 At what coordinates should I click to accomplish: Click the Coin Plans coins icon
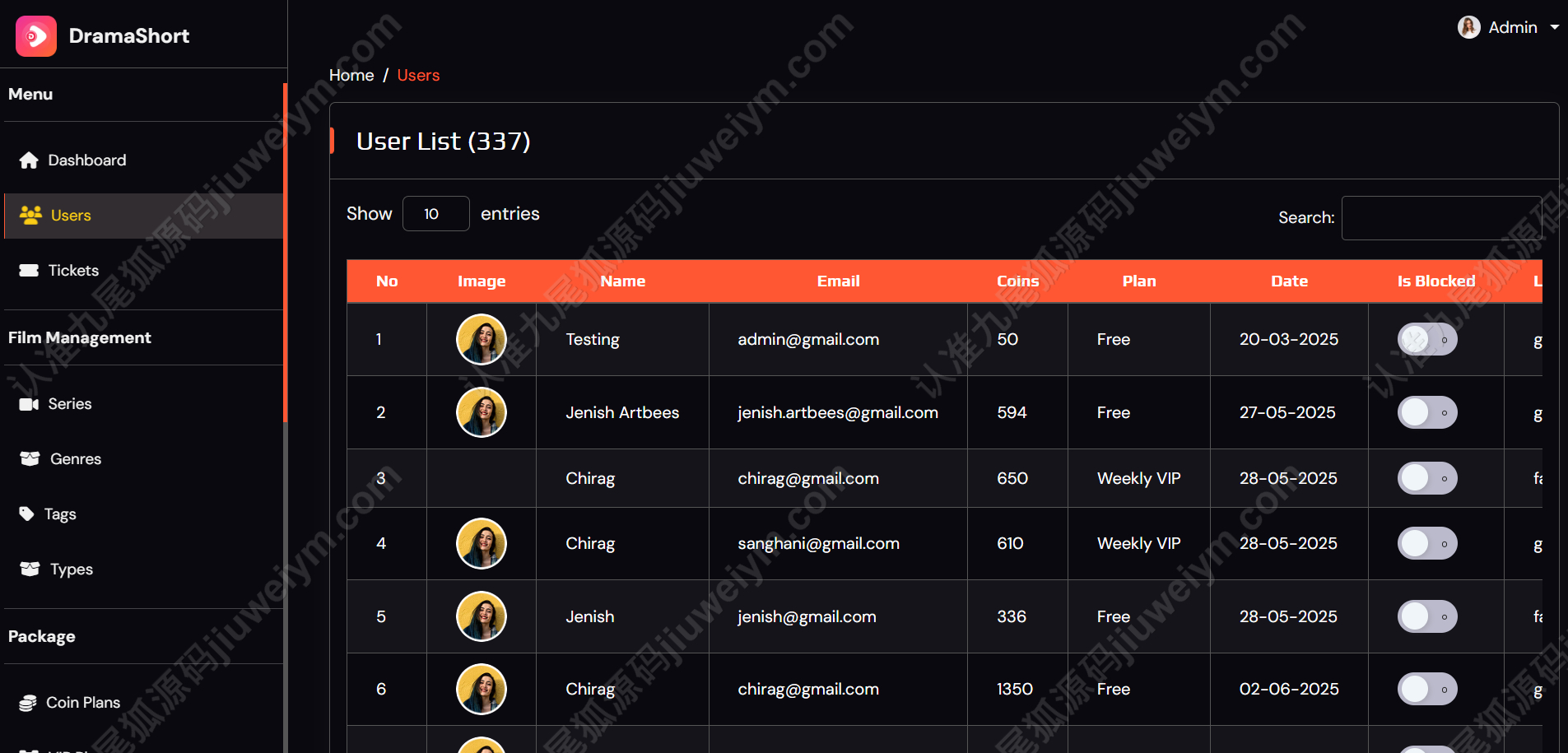[x=28, y=703]
